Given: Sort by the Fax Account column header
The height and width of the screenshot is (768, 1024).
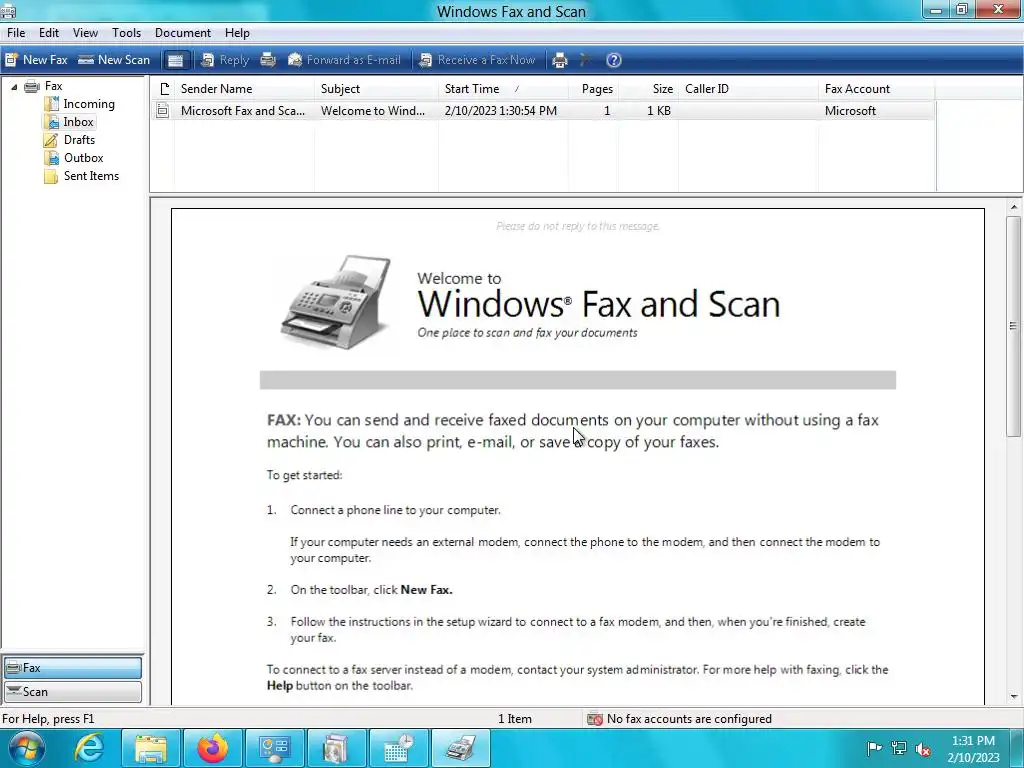Looking at the screenshot, I should click(x=876, y=89).
